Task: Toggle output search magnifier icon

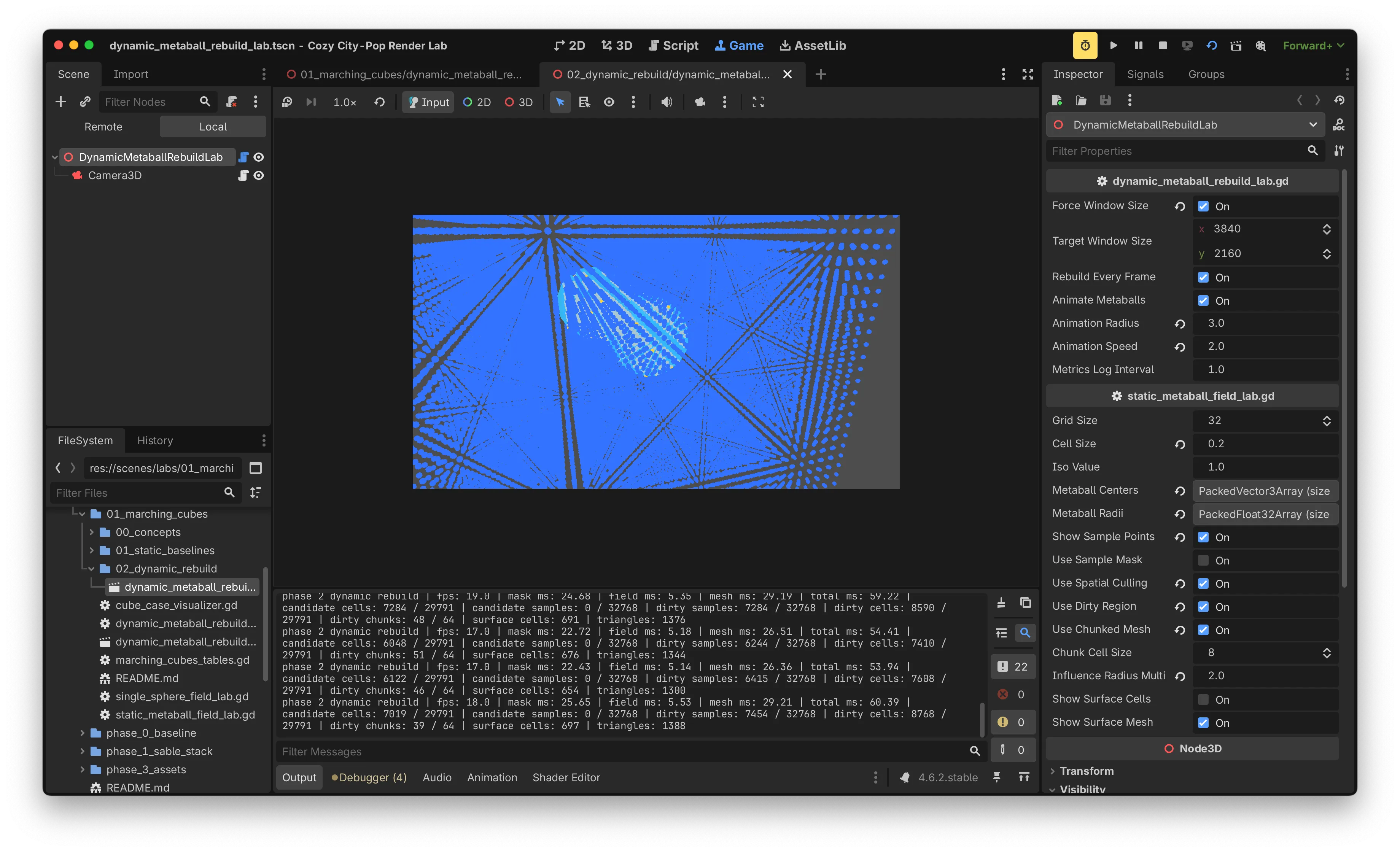Action: tap(1025, 632)
